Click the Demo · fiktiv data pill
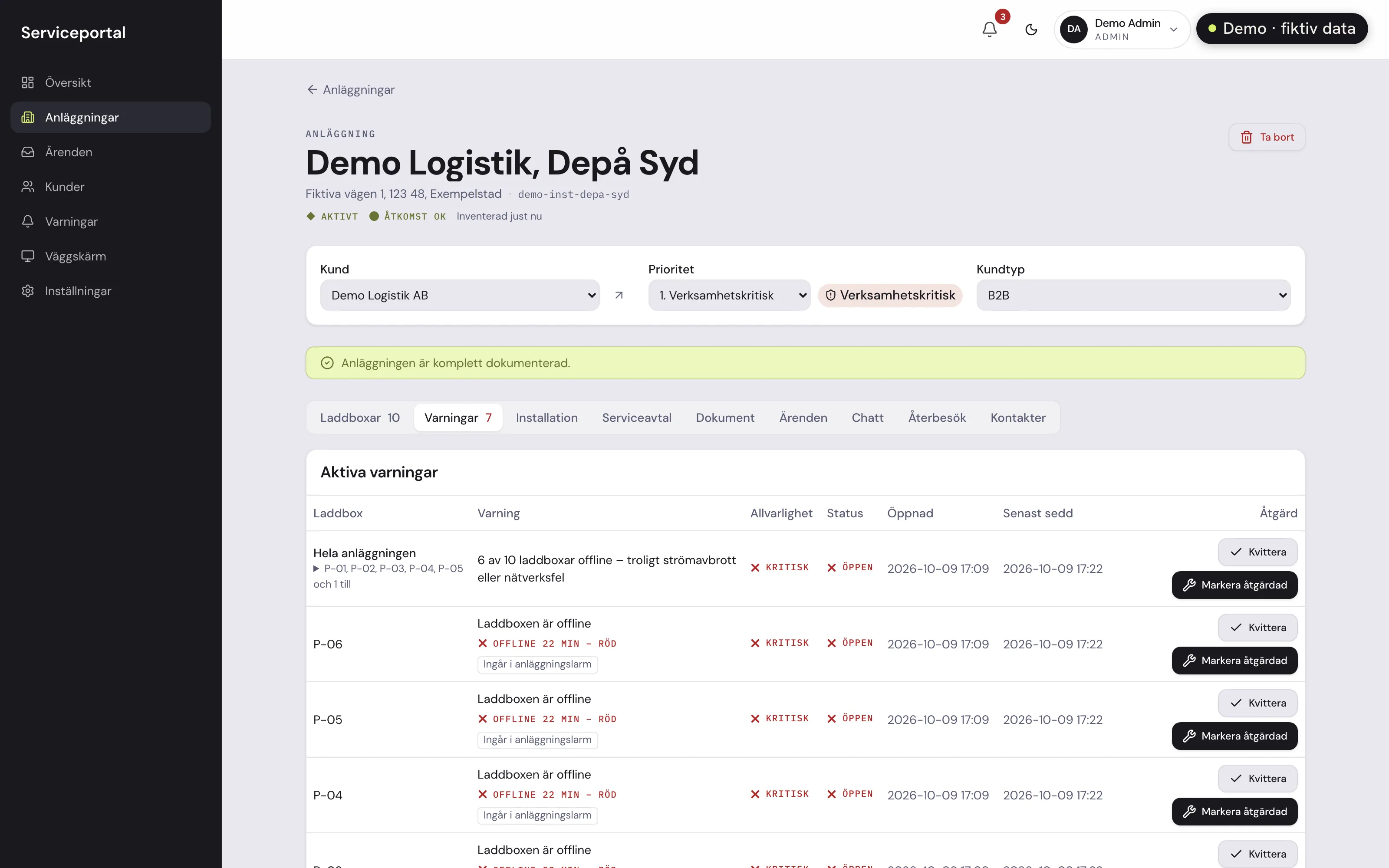The width and height of the screenshot is (1389, 868). pyautogui.click(x=1282, y=29)
